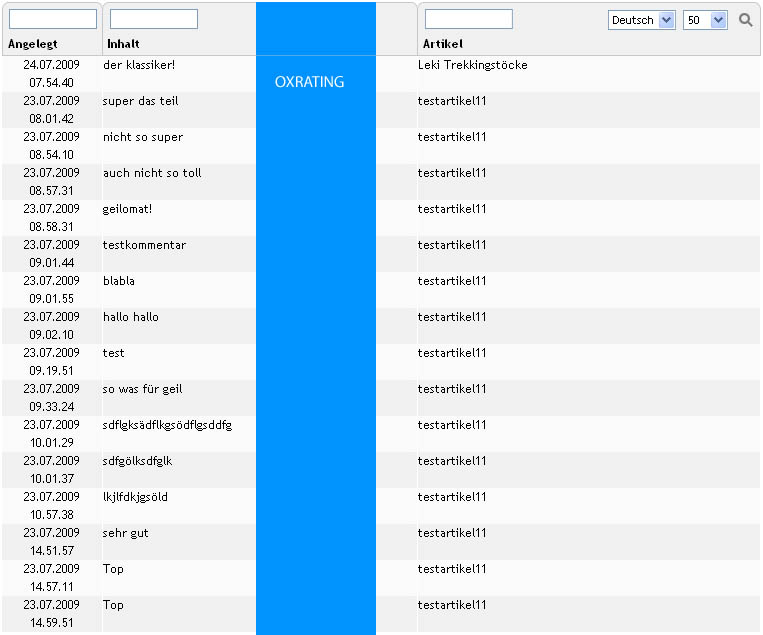Open the Deutsch language dropdown
Screen dimensions: 763x635
pyautogui.click(x=641, y=20)
